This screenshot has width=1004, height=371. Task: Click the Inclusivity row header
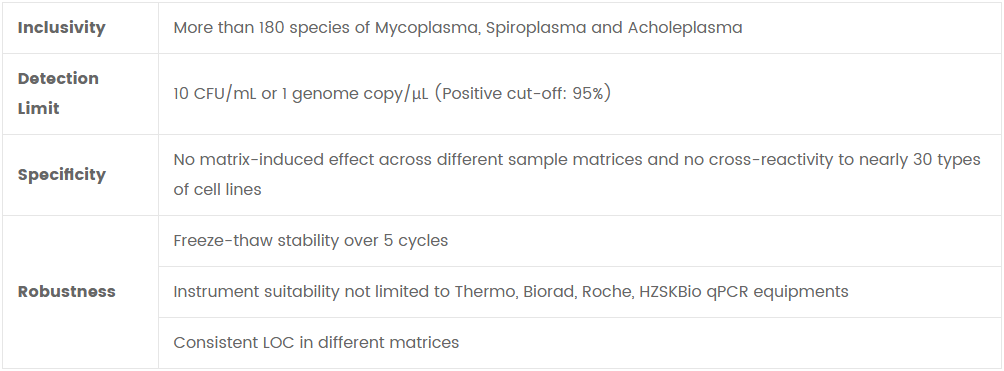coord(80,28)
